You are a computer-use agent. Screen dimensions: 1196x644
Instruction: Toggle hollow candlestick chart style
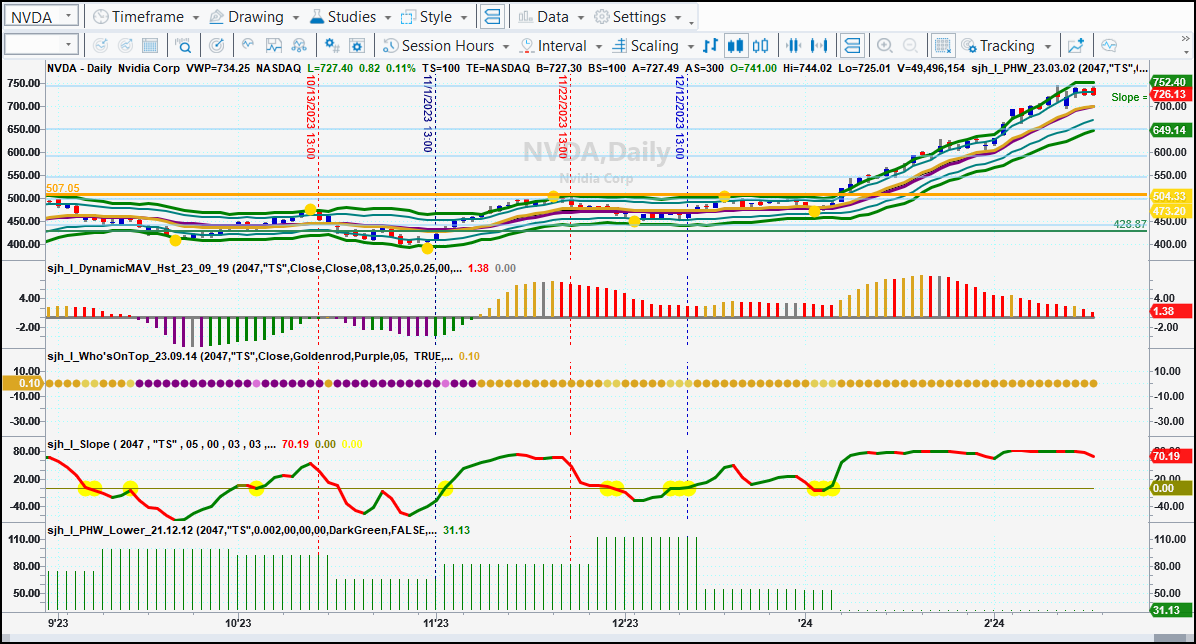760,46
